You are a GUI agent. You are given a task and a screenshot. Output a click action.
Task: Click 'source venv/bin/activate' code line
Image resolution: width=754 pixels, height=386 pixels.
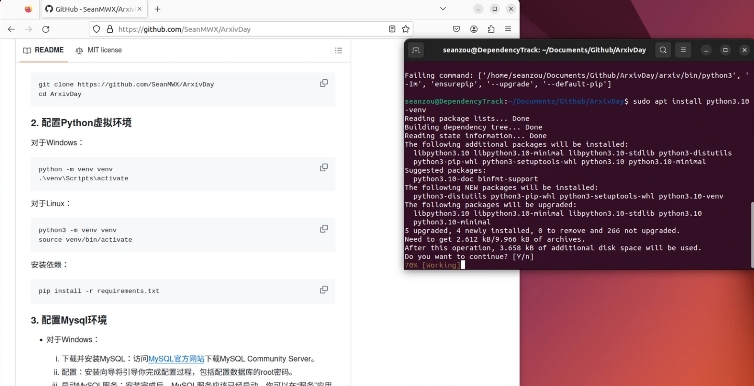(85, 239)
